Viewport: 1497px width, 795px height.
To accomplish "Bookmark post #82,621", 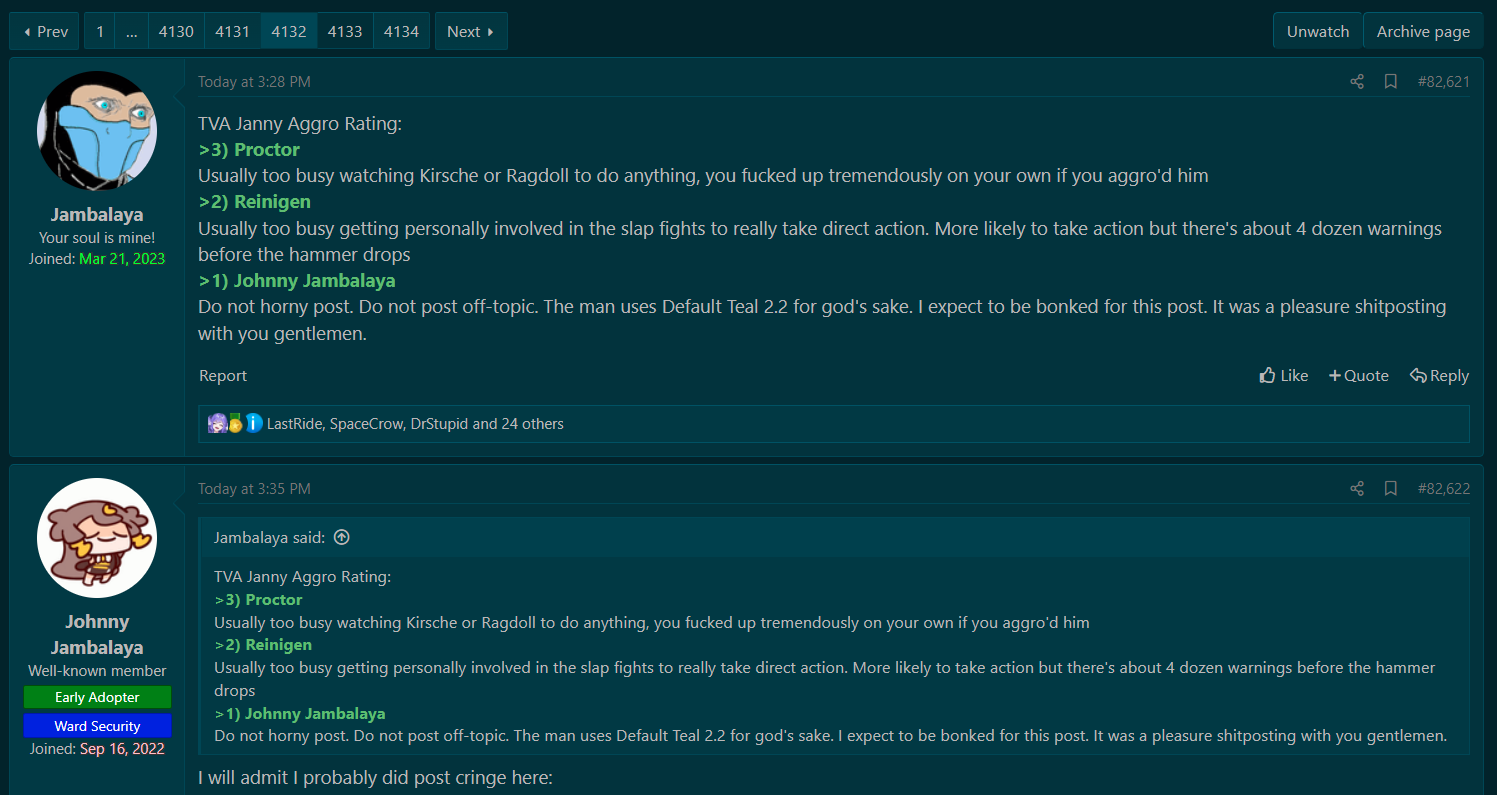I will coord(1391,82).
